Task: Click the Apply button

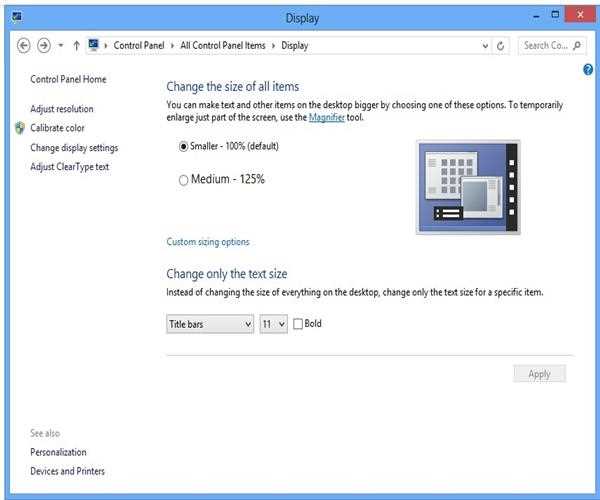Action: pyautogui.click(x=539, y=374)
